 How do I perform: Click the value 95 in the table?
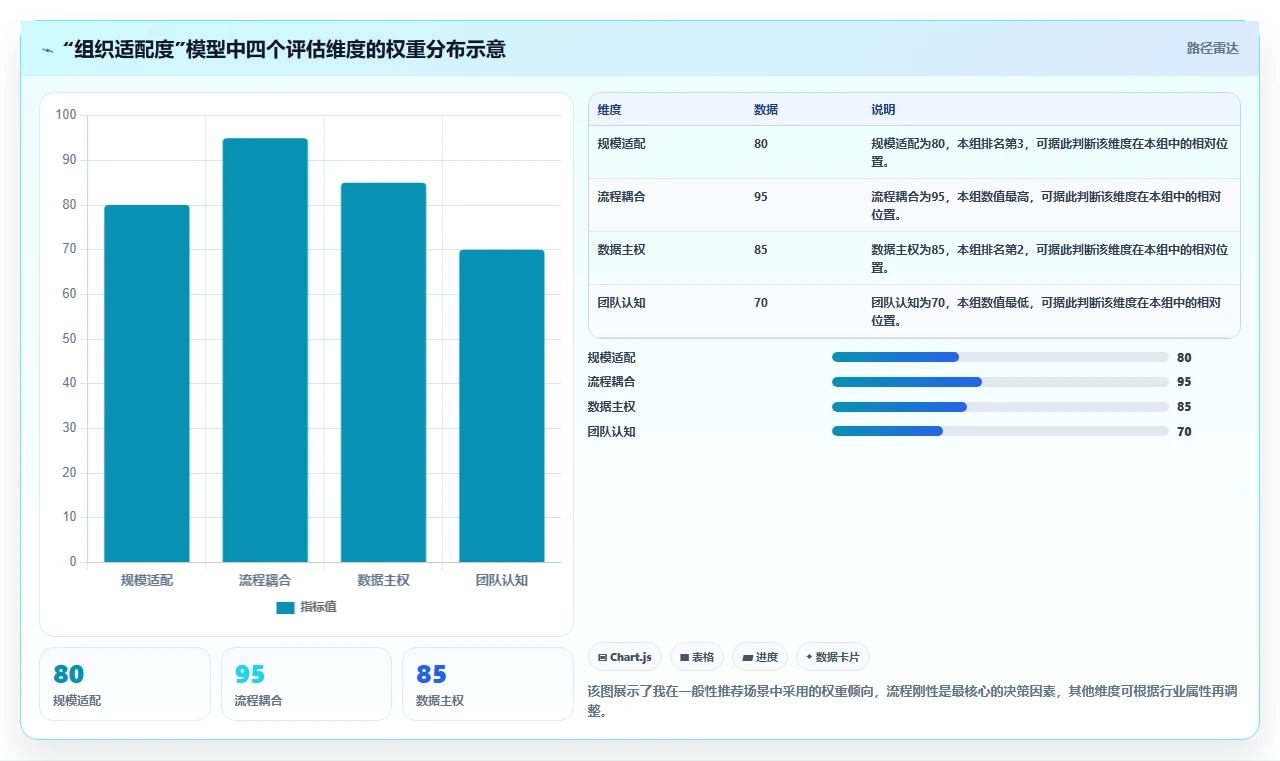pos(761,197)
